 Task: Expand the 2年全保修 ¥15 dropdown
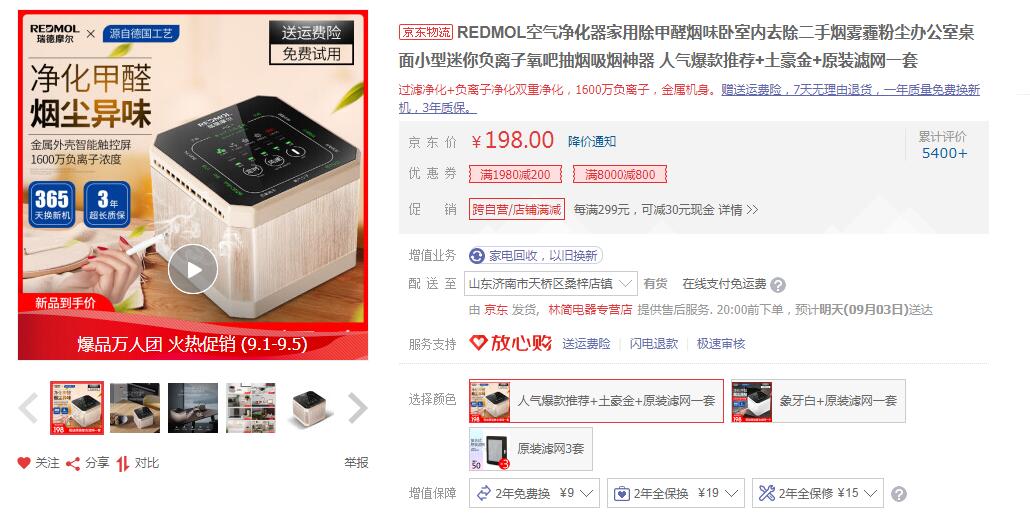pyautogui.click(x=817, y=493)
